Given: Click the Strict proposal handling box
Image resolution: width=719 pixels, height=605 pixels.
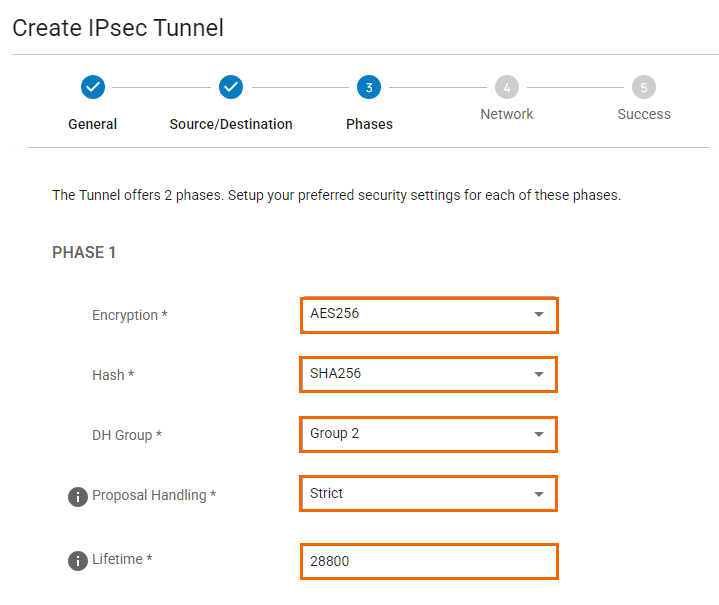Looking at the screenshot, I should 410,494.
